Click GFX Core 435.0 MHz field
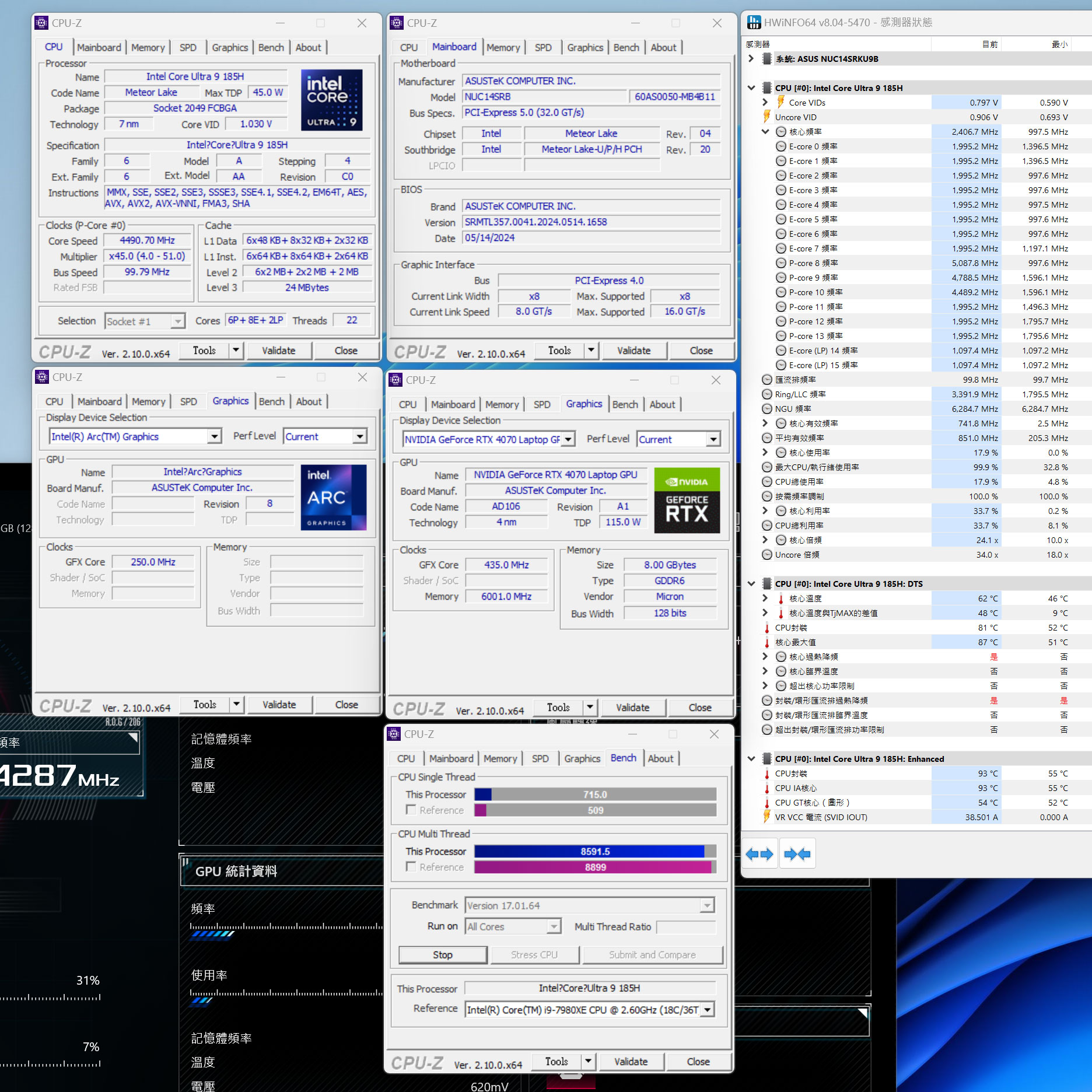 click(506, 565)
